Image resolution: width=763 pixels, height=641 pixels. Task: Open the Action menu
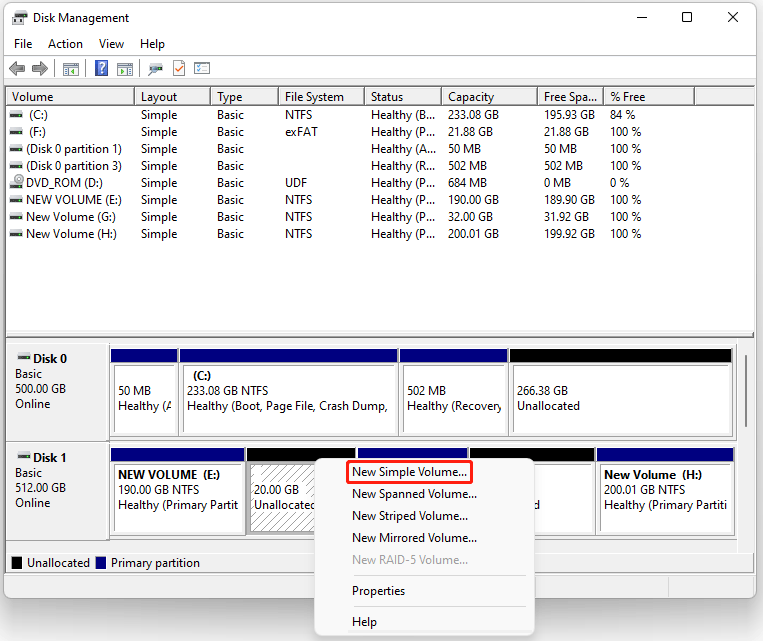(x=65, y=44)
